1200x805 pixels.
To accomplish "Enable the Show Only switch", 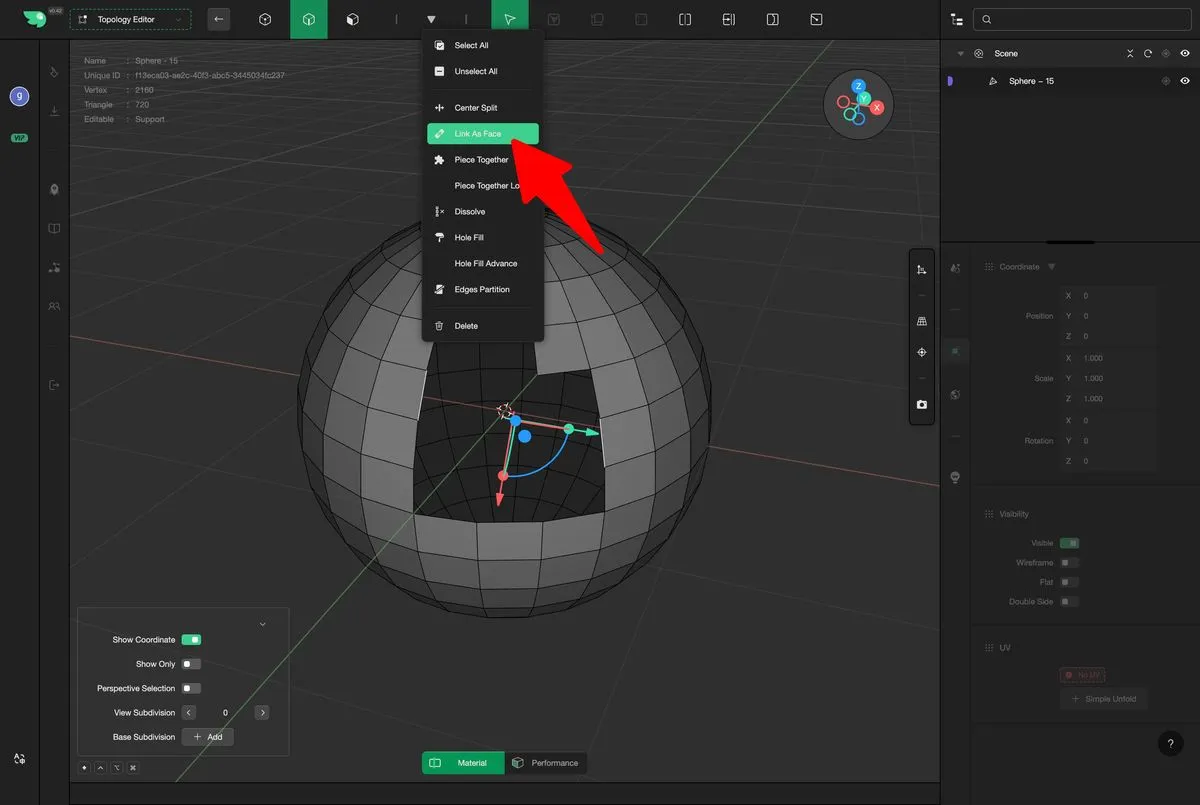I will click(x=191, y=664).
